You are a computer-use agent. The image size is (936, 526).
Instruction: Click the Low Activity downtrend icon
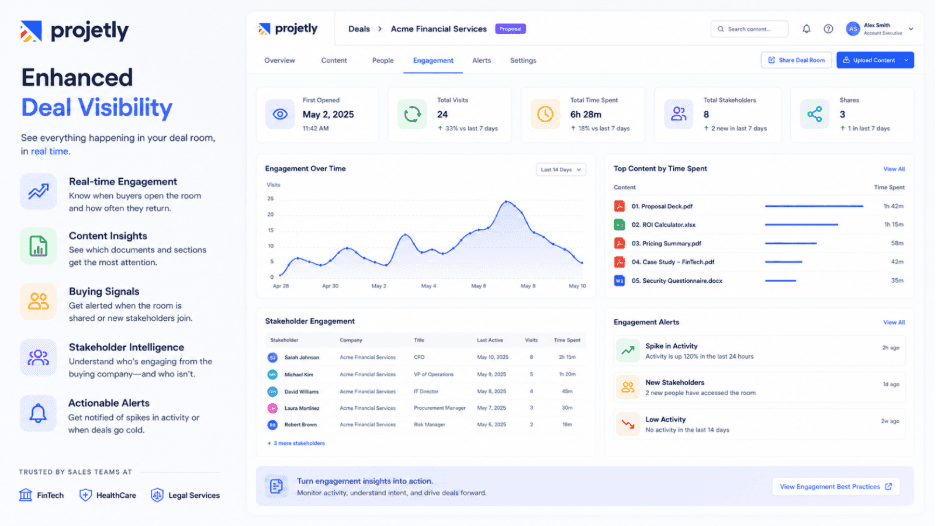[627, 424]
